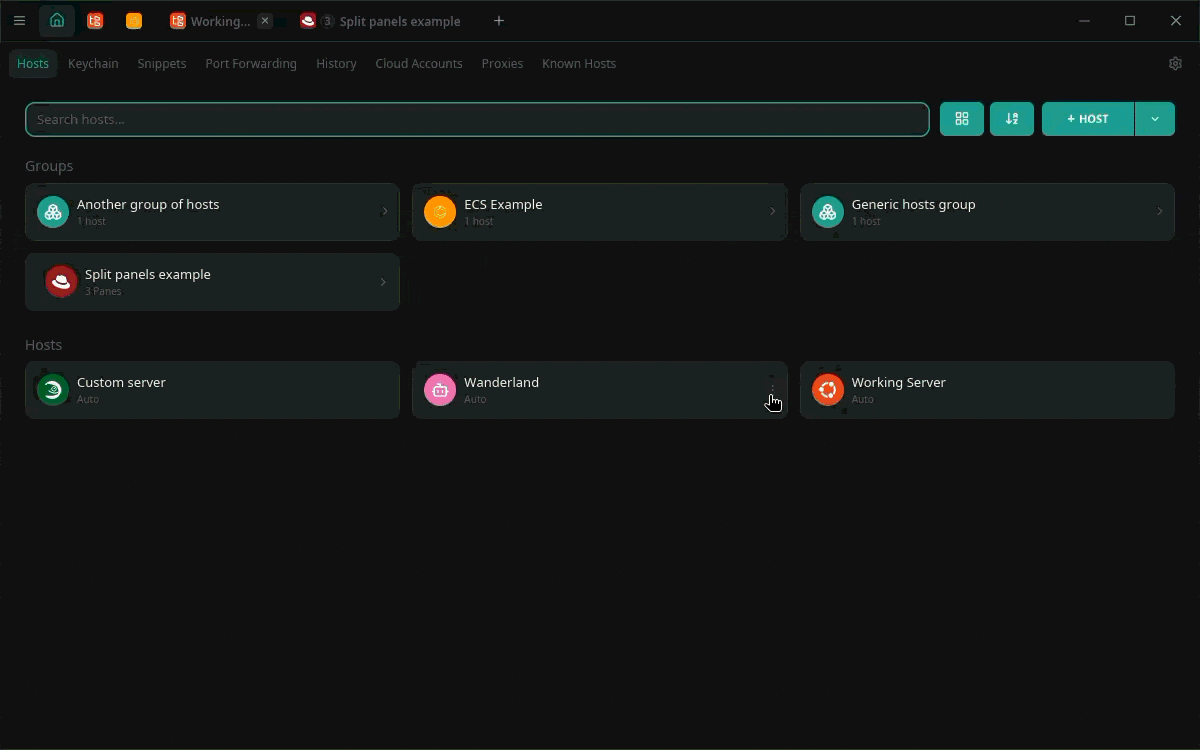This screenshot has width=1200, height=750.
Task: Select the Cloud Accounts tab
Action: (419, 63)
